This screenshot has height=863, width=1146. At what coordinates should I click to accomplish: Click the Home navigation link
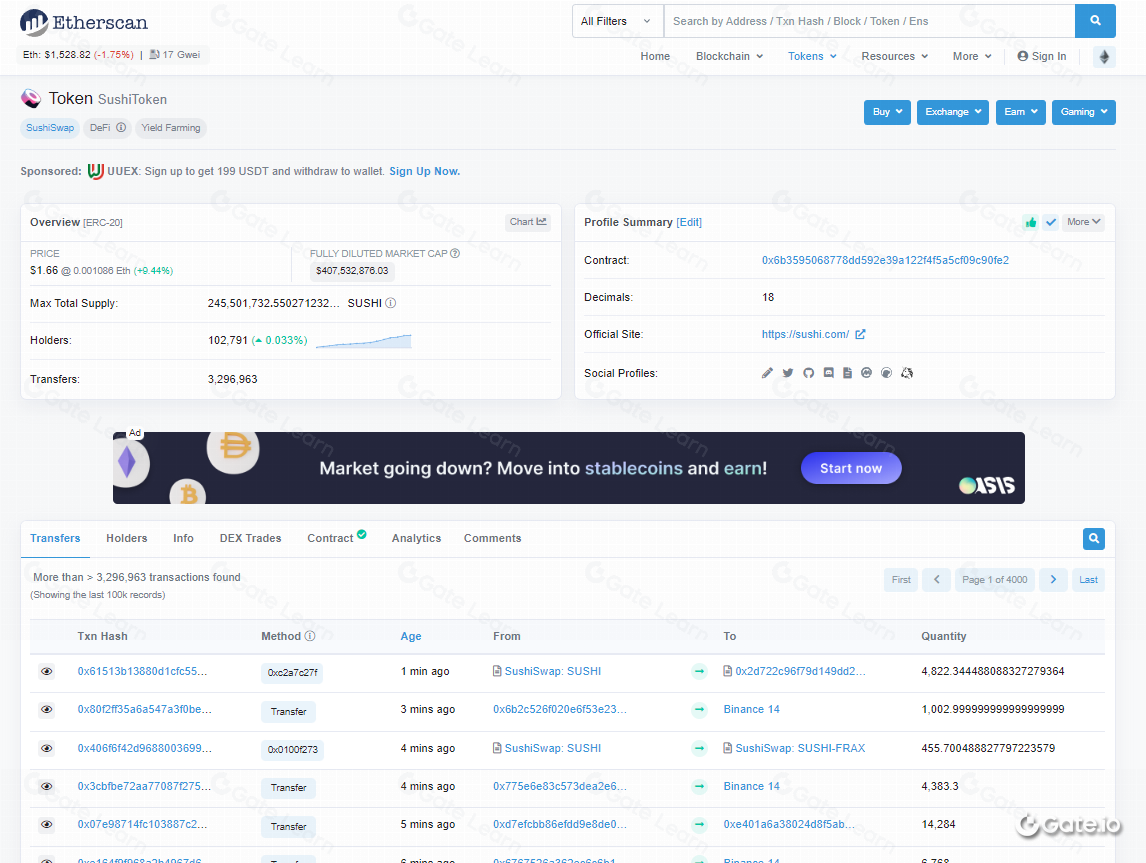point(655,56)
